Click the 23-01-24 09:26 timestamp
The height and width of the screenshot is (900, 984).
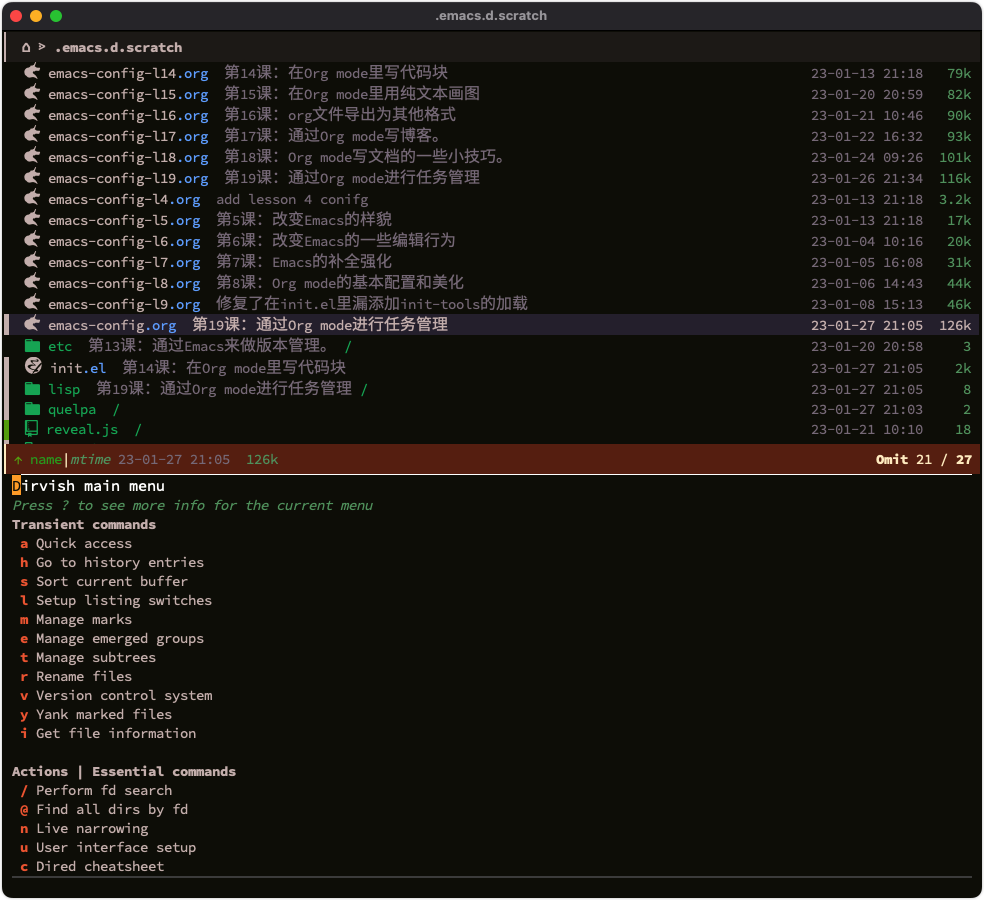coord(867,158)
